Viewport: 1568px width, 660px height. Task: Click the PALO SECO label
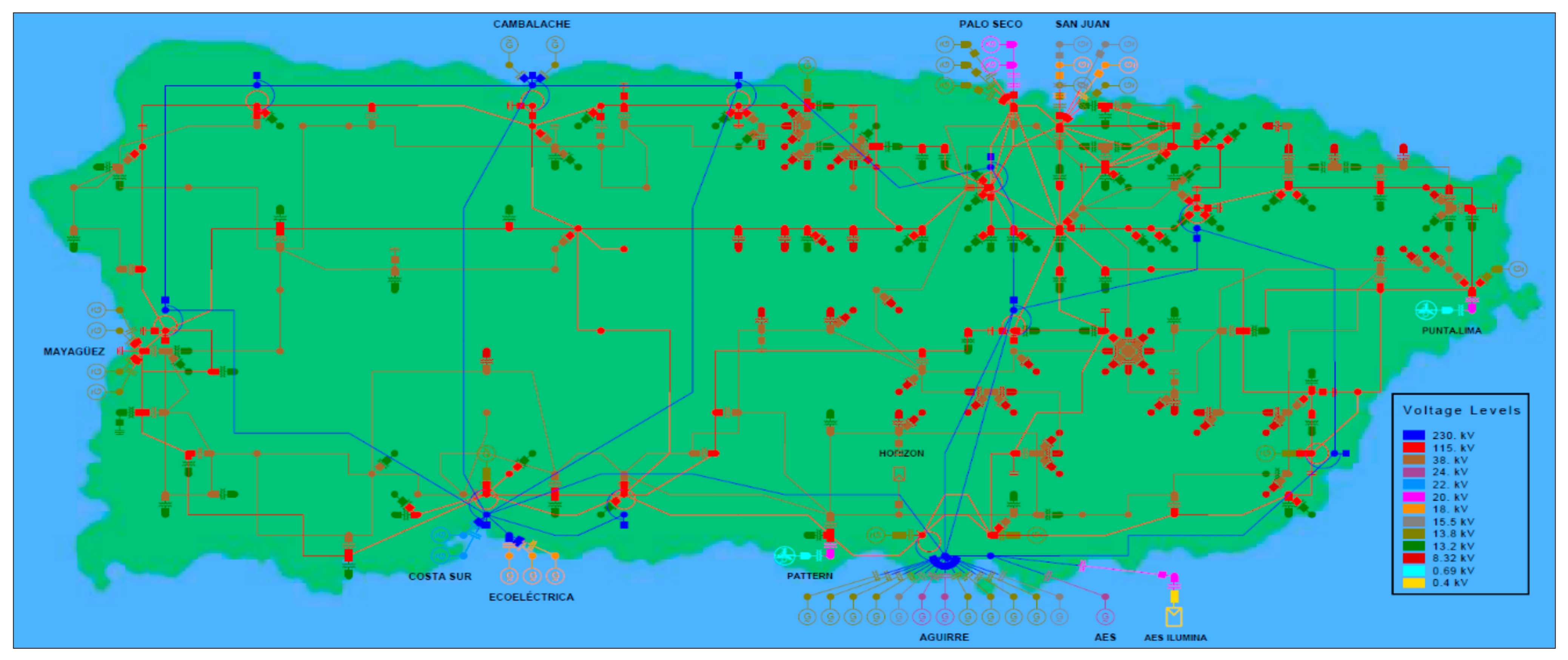click(x=990, y=24)
